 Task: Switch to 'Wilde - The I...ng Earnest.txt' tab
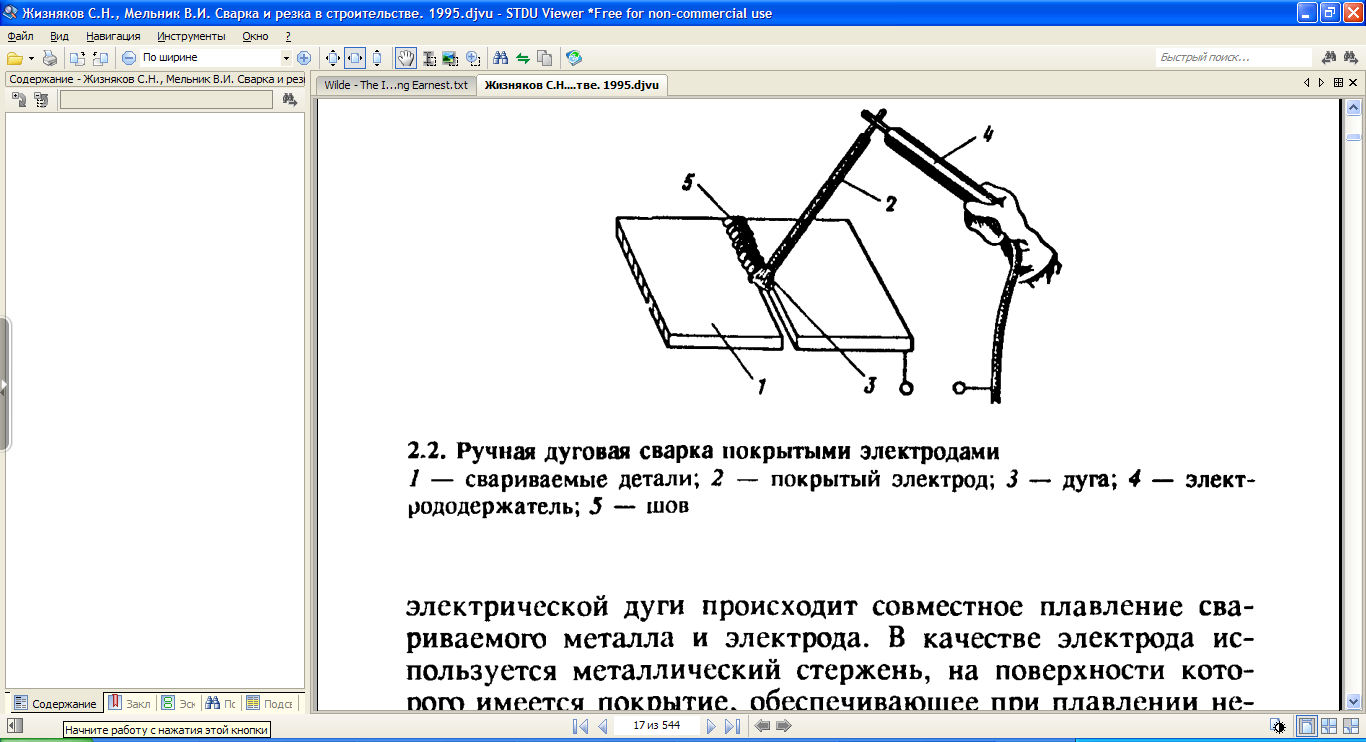pyautogui.click(x=396, y=85)
